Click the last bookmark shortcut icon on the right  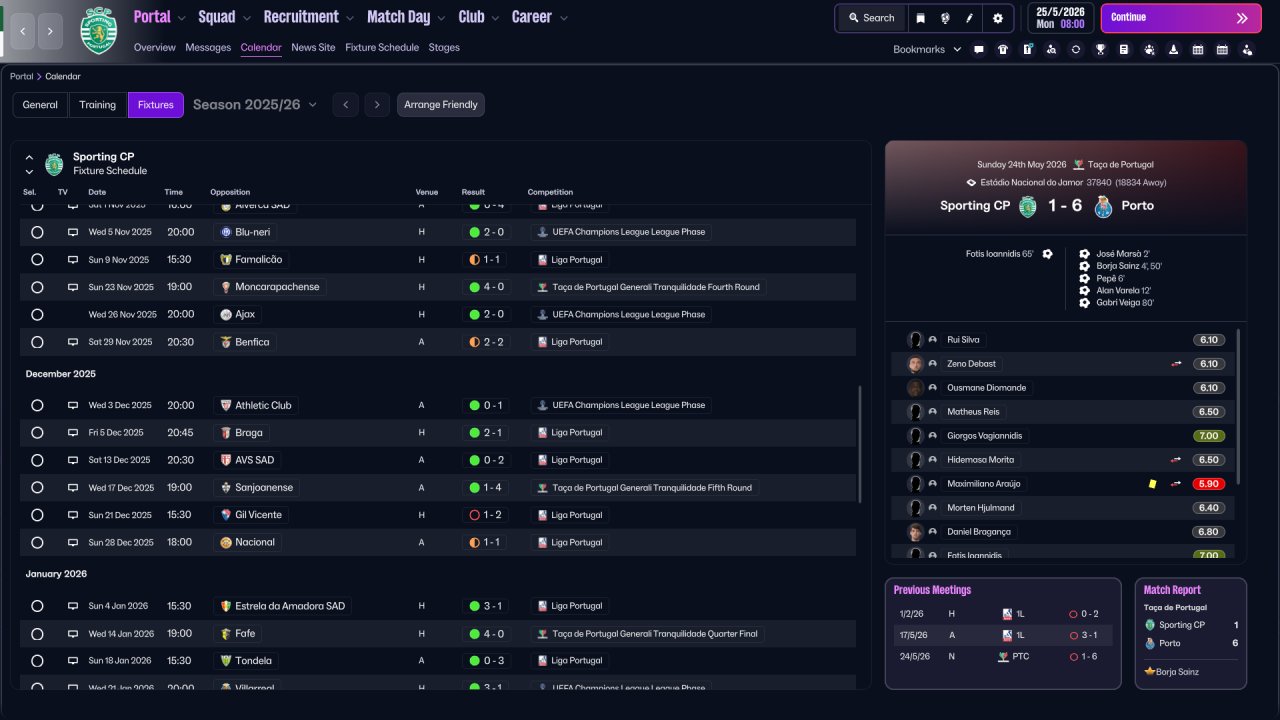click(1246, 49)
